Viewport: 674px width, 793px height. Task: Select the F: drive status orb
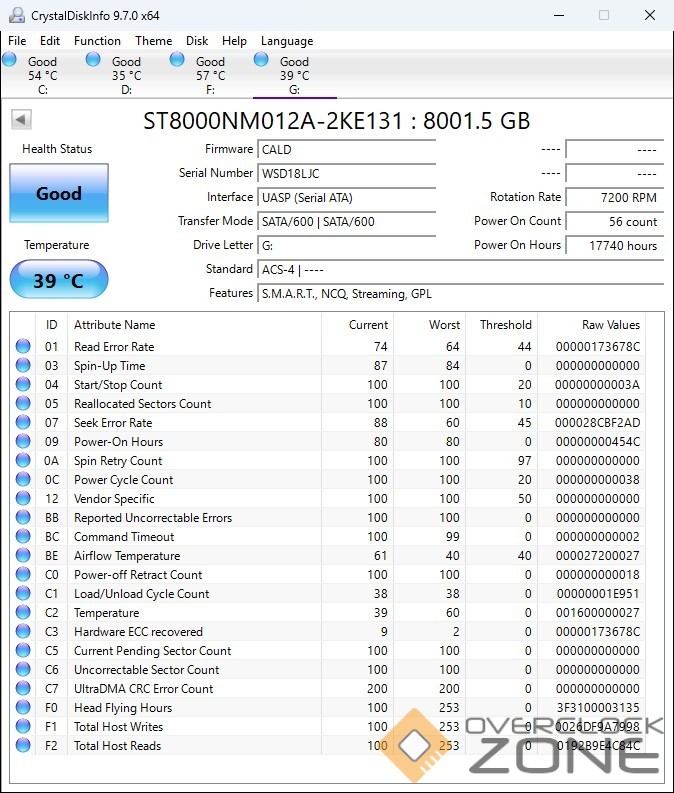pos(178,60)
